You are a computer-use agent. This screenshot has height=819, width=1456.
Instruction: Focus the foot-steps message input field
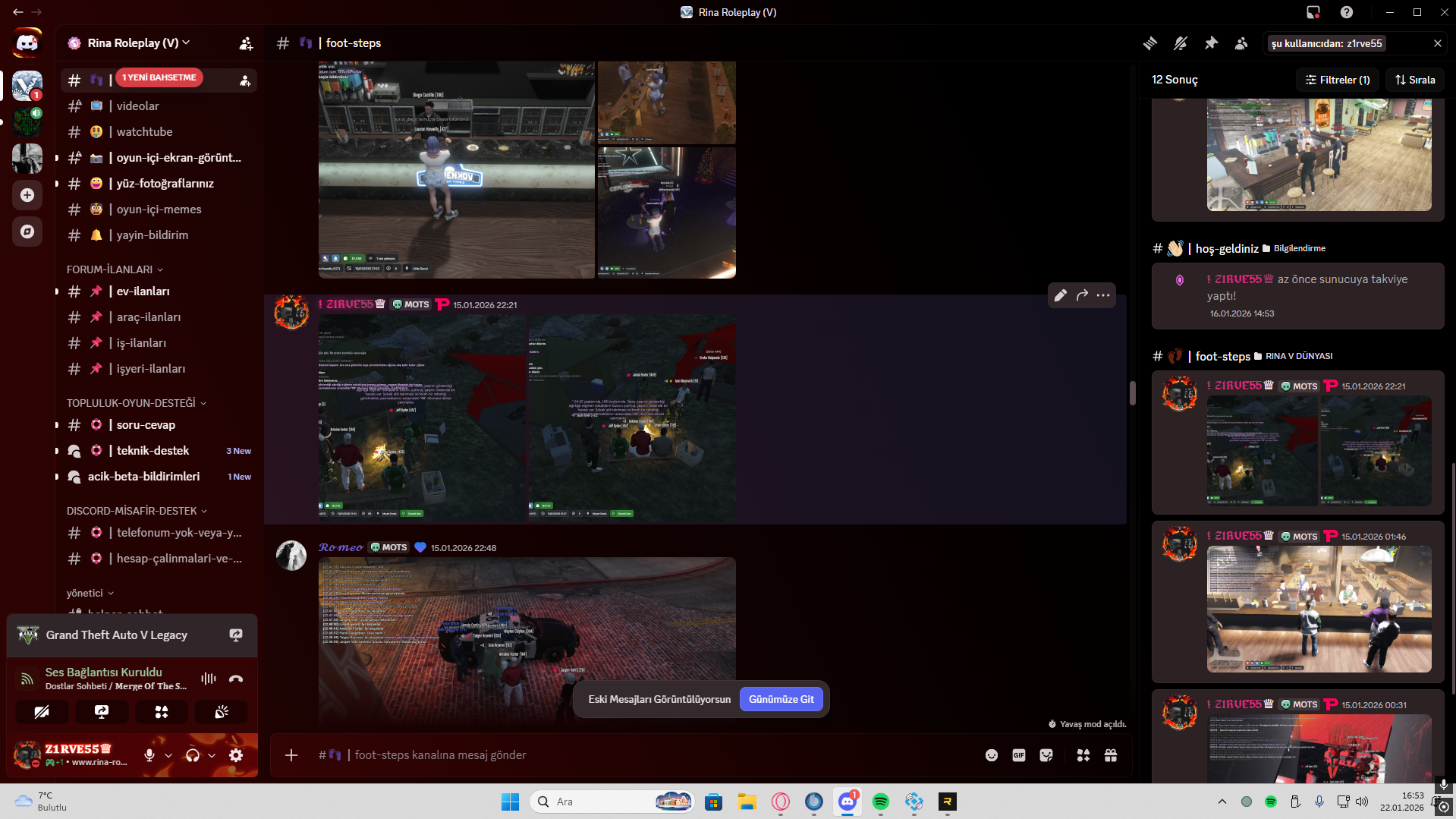tap(645, 755)
